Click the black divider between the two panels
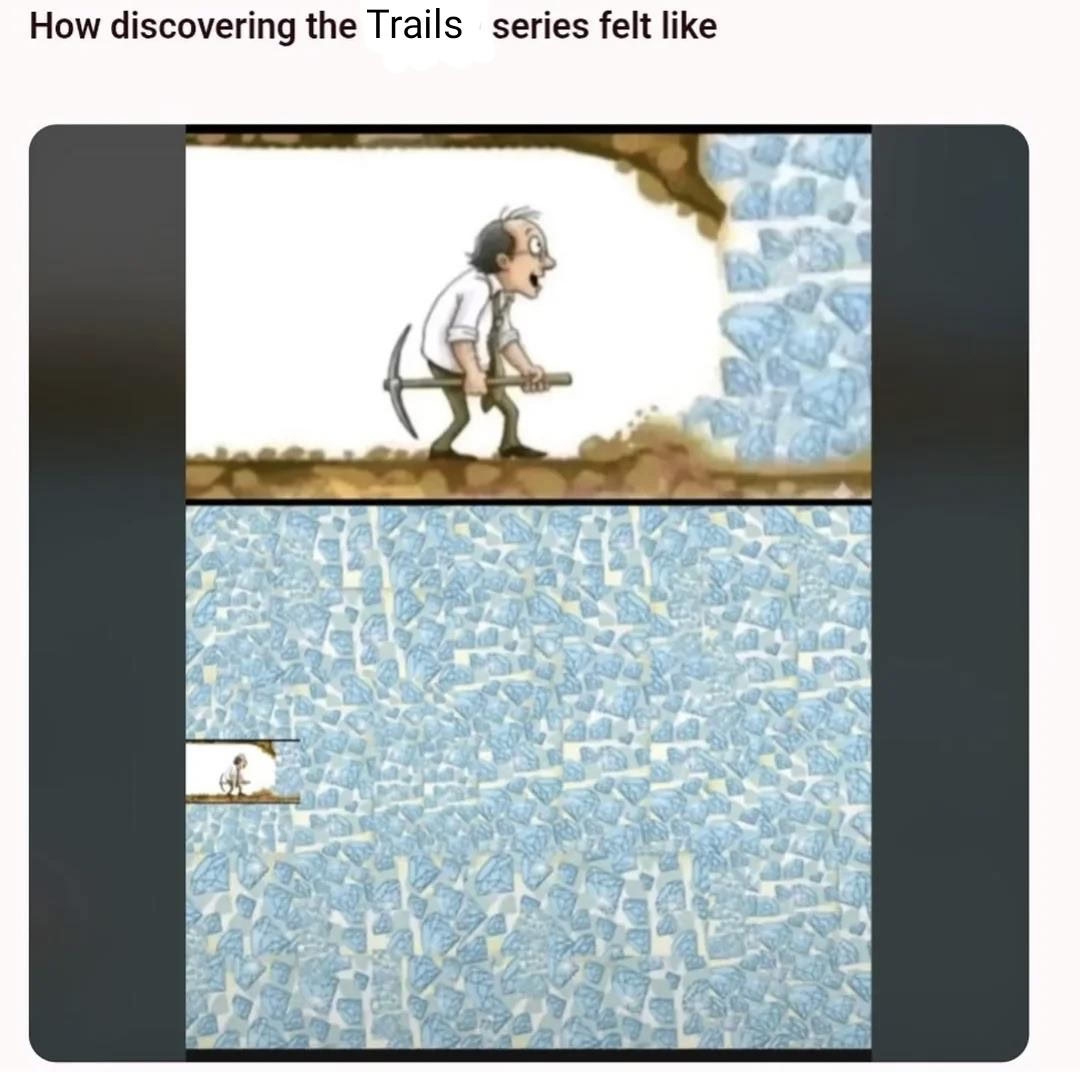Viewport: 1080px width, 1072px height. pyautogui.click(x=528, y=502)
